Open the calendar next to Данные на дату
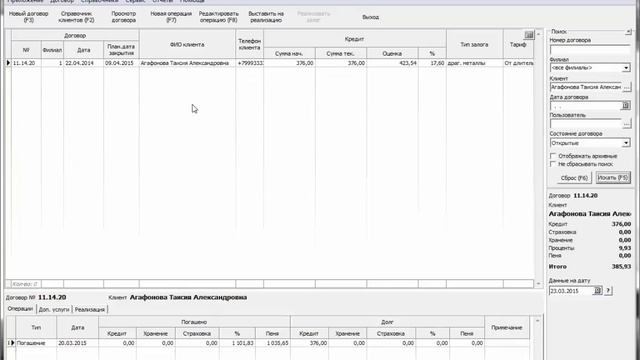The width and height of the screenshot is (640, 360). coord(598,291)
